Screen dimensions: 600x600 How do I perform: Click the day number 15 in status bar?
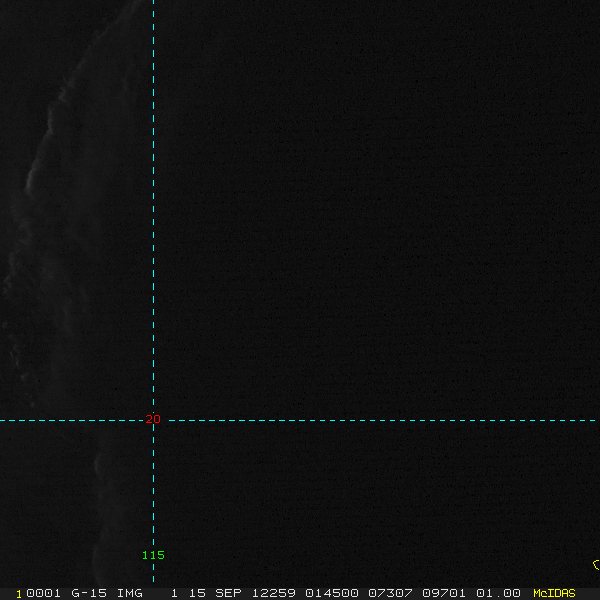click(197, 593)
